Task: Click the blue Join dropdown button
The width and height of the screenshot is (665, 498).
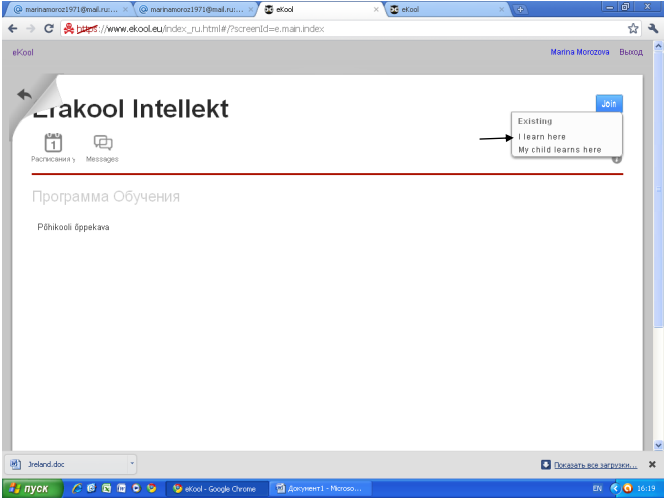Action: (609, 104)
